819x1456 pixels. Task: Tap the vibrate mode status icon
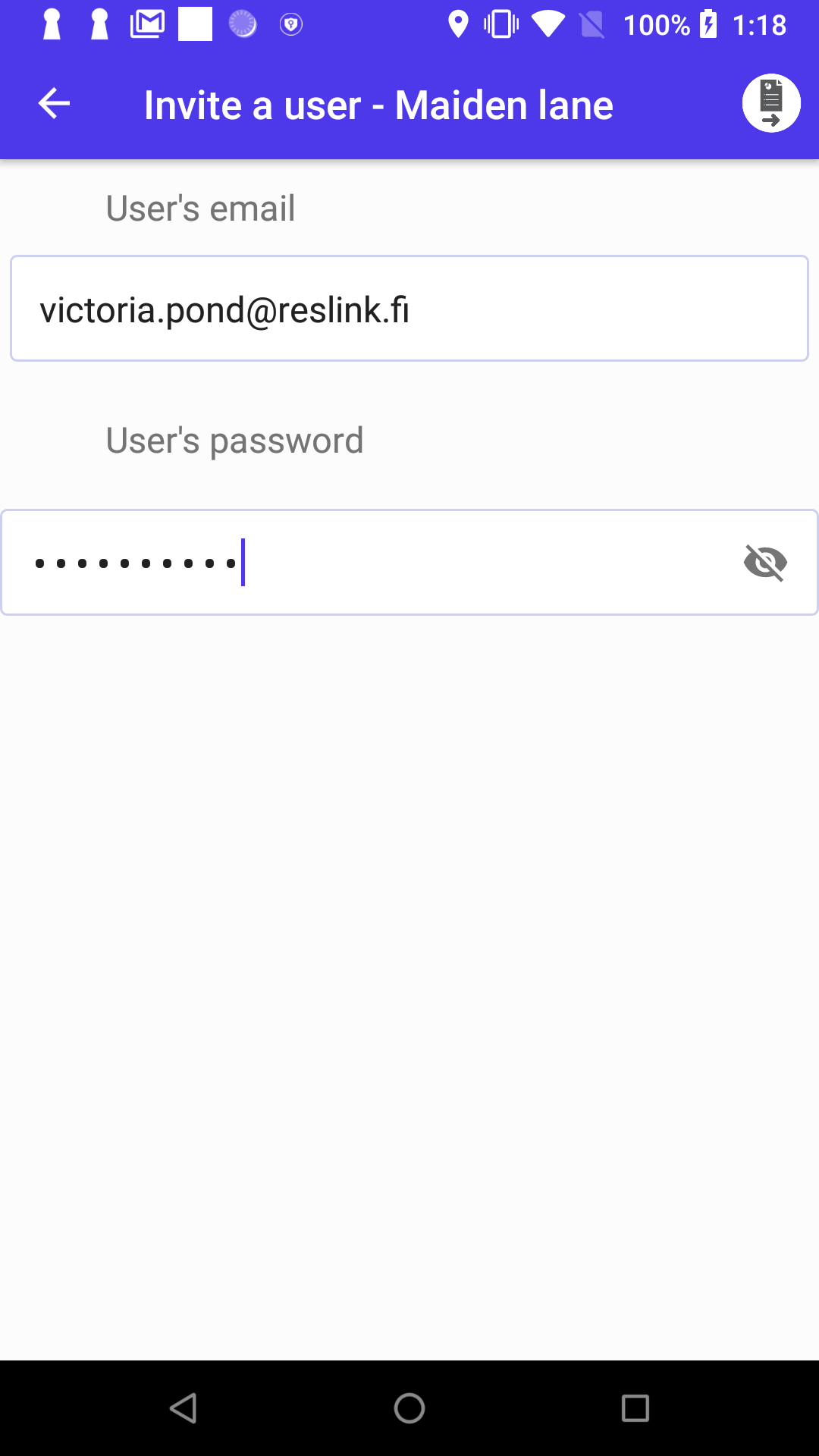[x=501, y=24]
